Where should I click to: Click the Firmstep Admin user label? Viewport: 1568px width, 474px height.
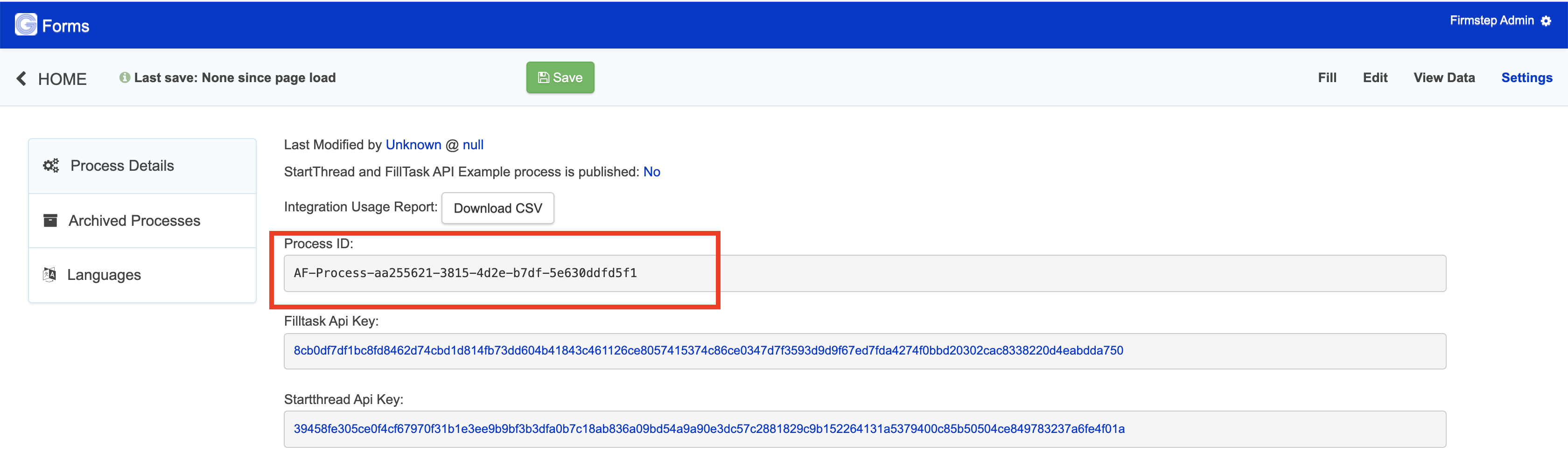tap(1491, 21)
